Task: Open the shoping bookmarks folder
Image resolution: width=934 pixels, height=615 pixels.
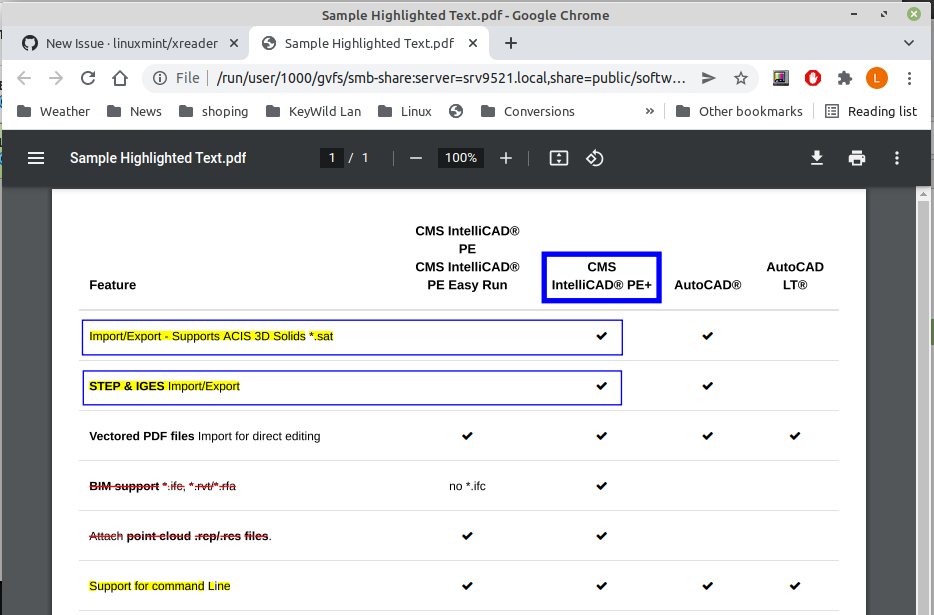Action: click(x=213, y=111)
